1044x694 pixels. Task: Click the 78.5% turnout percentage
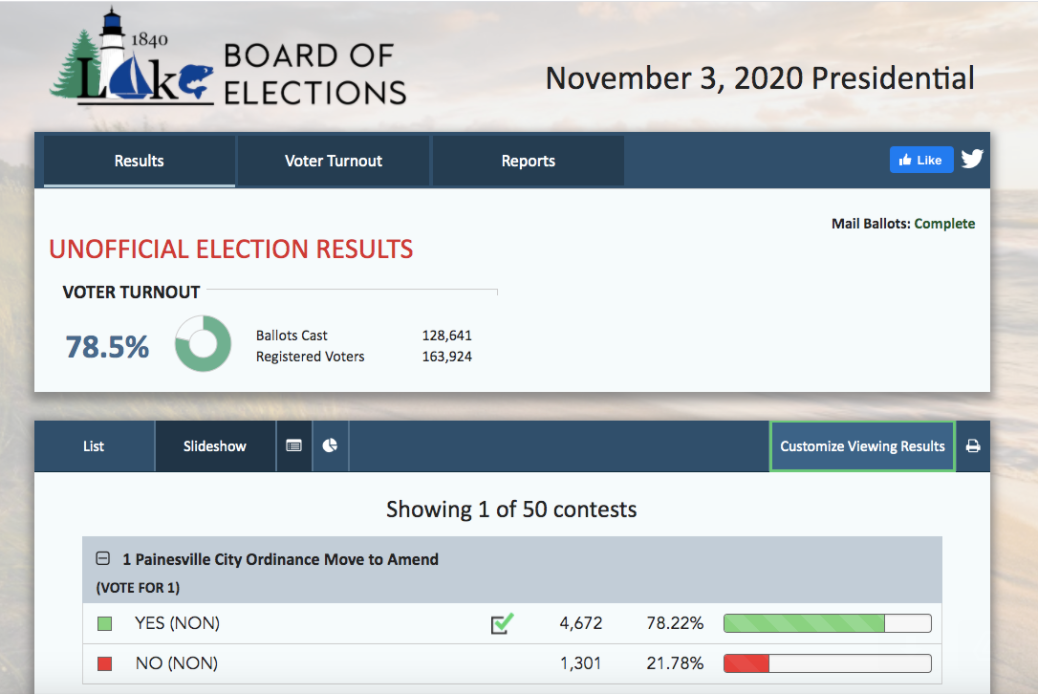click(x=107, y=347)
